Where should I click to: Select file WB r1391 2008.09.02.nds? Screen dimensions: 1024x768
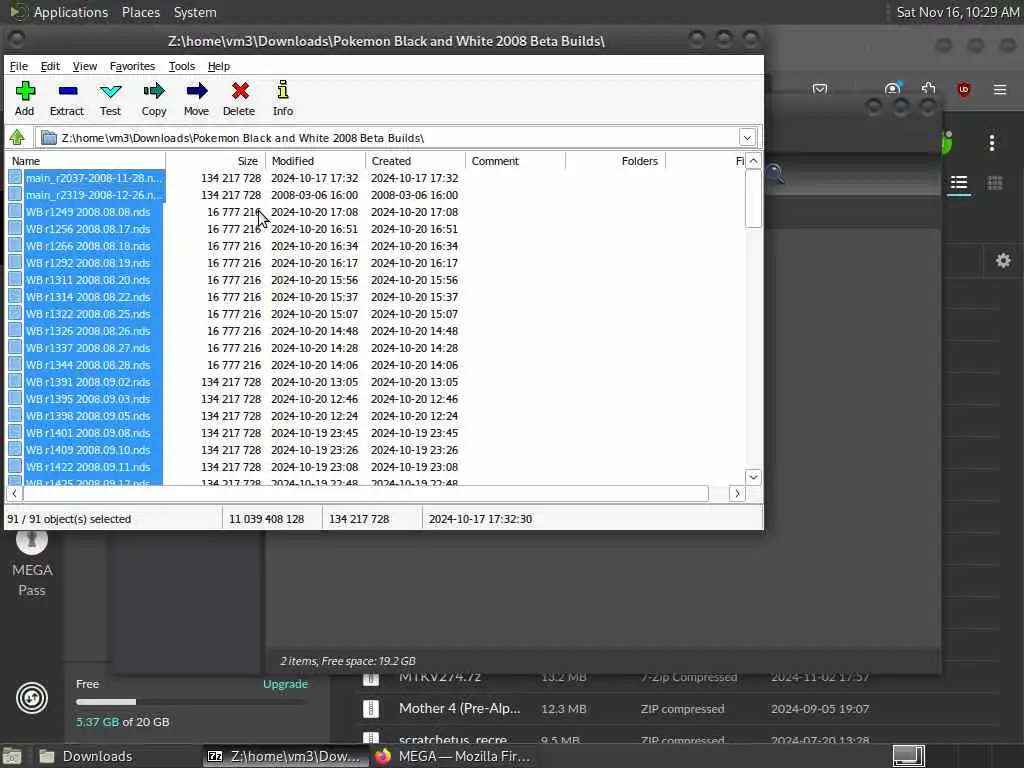88,381
